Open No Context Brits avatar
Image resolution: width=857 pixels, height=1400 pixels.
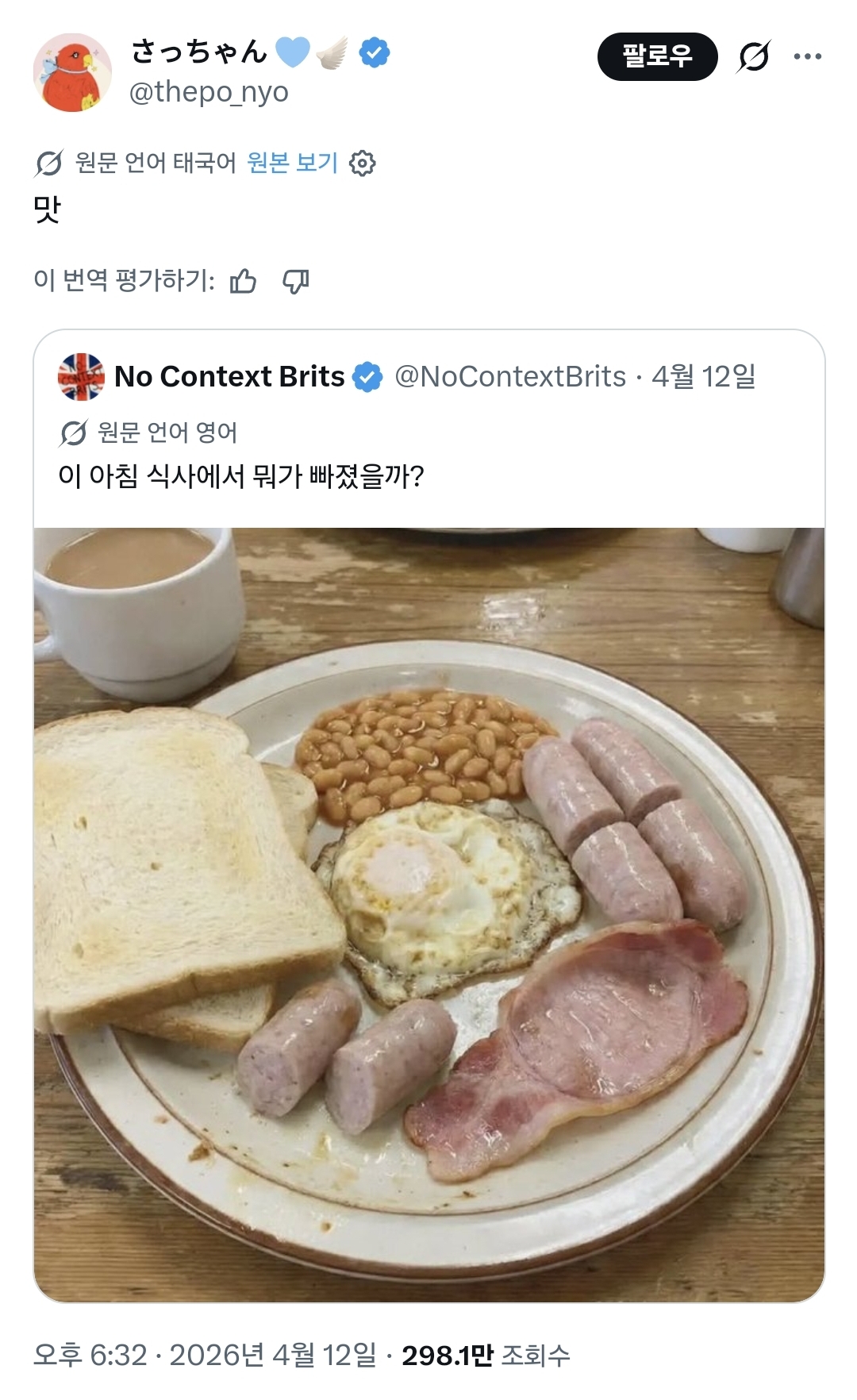(81, 377)
